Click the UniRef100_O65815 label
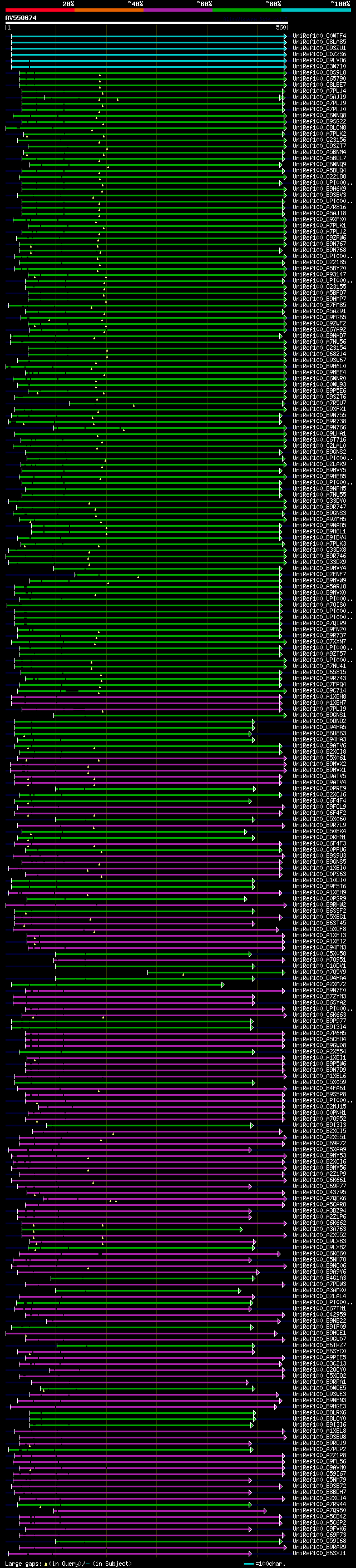This screenshot has width=356, height=1568. pyautogui.click(x=319, y=672)
